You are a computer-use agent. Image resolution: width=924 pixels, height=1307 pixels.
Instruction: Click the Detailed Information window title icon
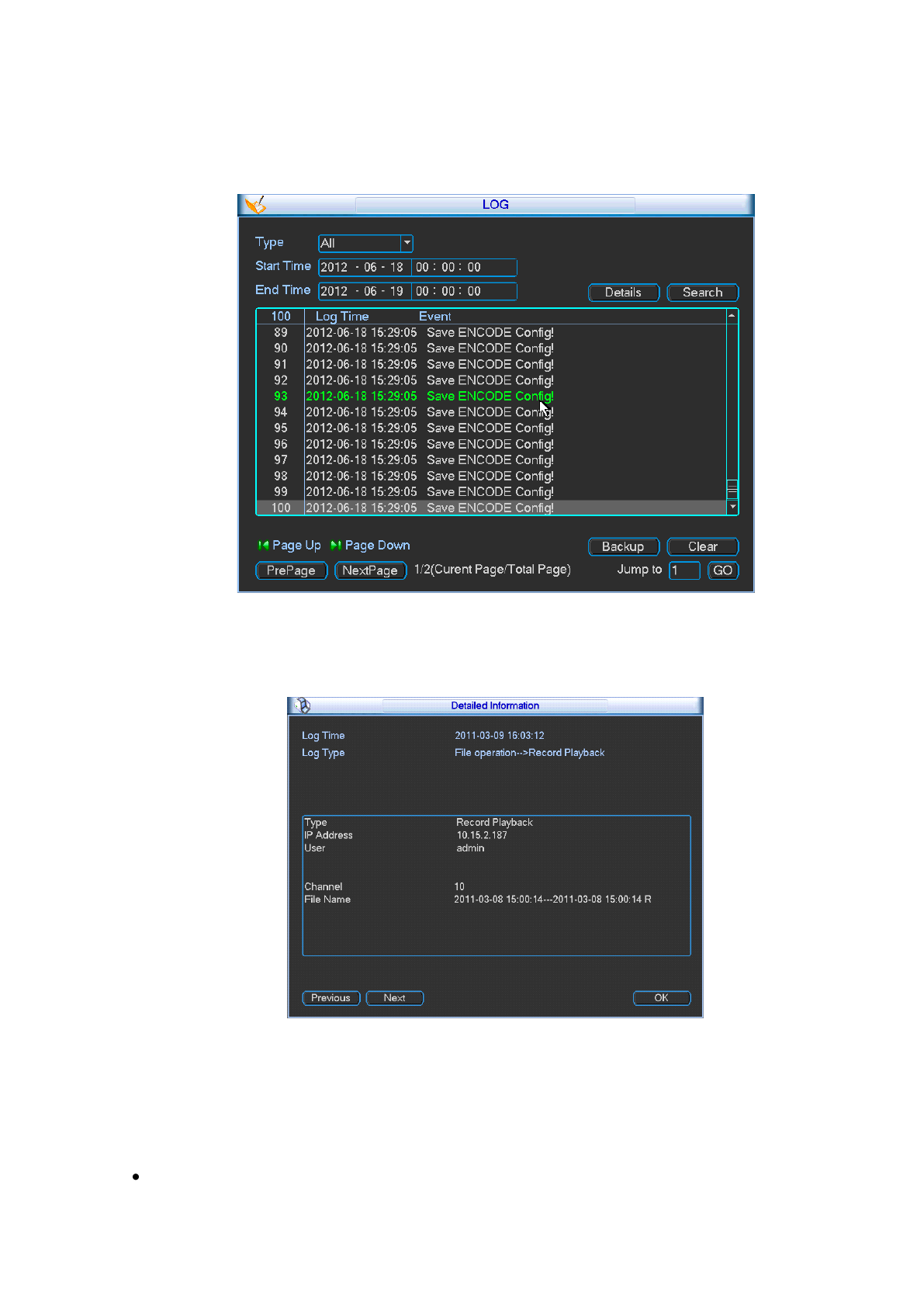[x=302, y=706]
